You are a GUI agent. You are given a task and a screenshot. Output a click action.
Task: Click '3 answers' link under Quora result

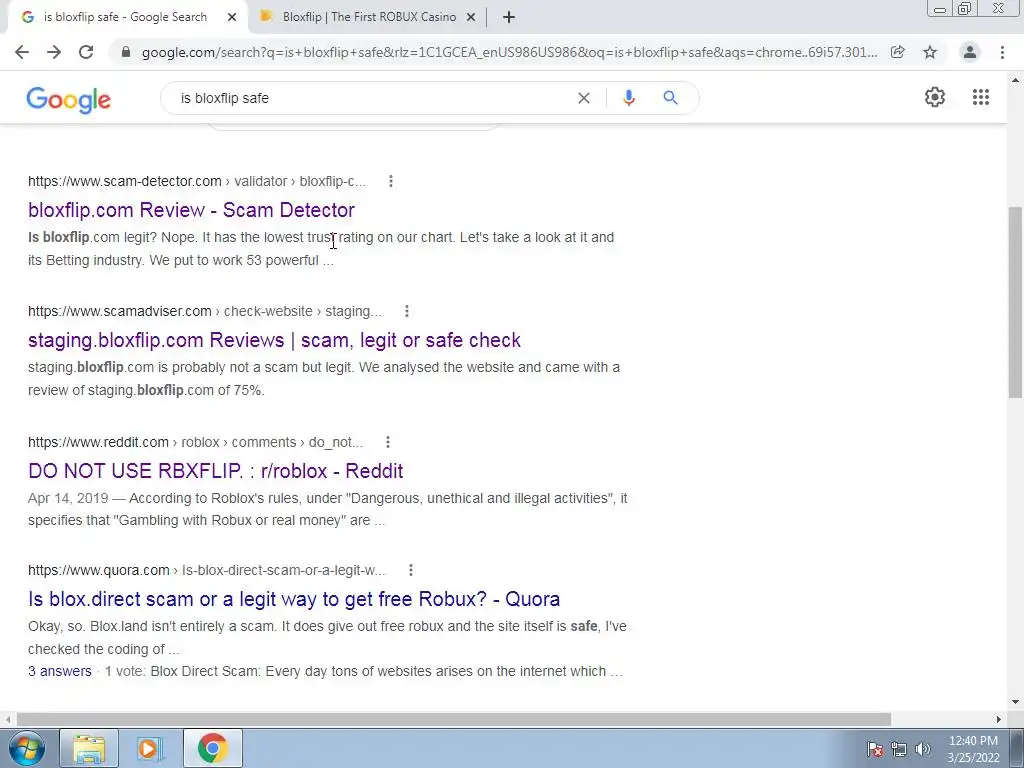pos(59,671)
